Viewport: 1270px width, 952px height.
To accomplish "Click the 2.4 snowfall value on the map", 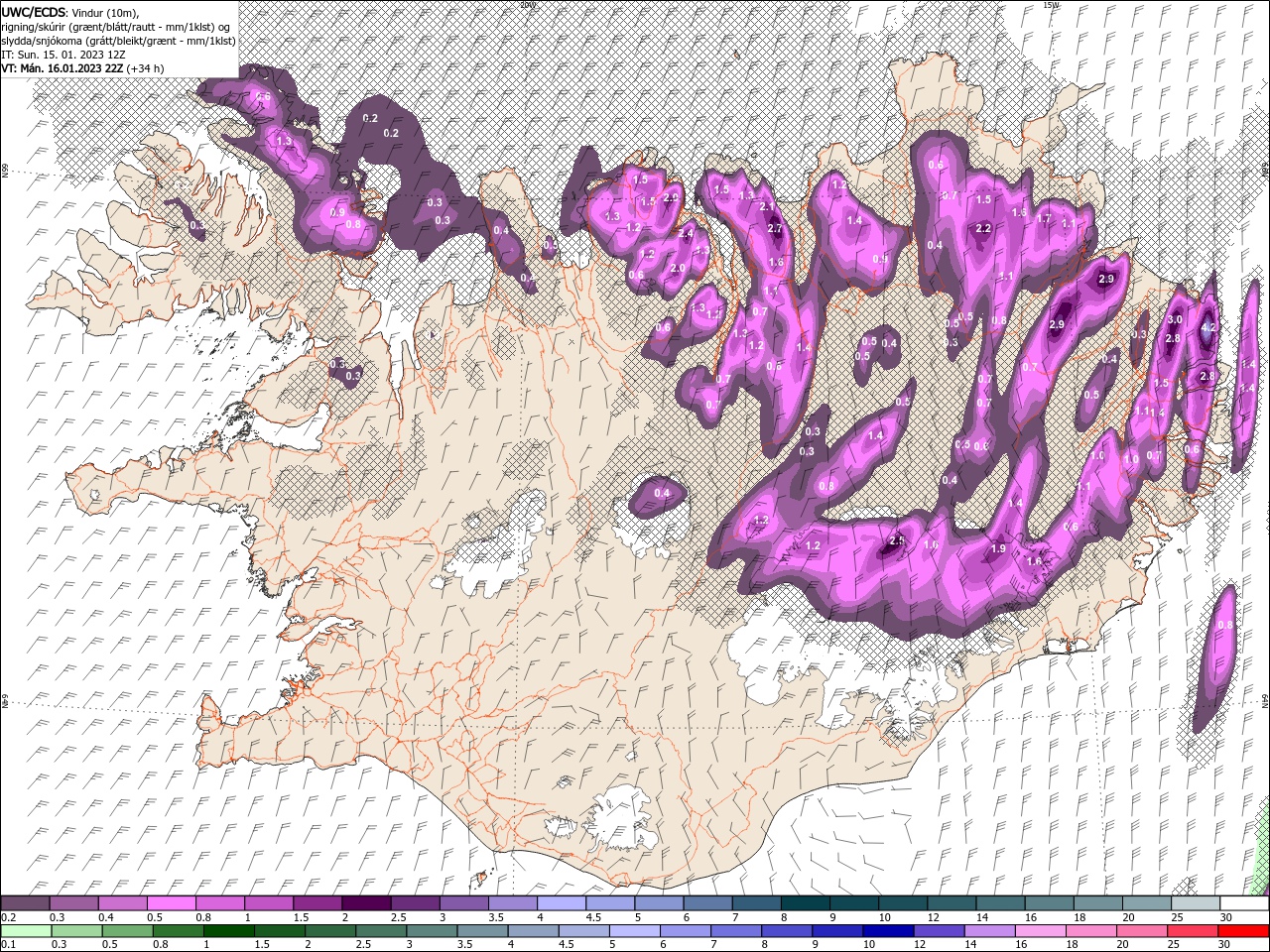I will click(x=686, y=233).
